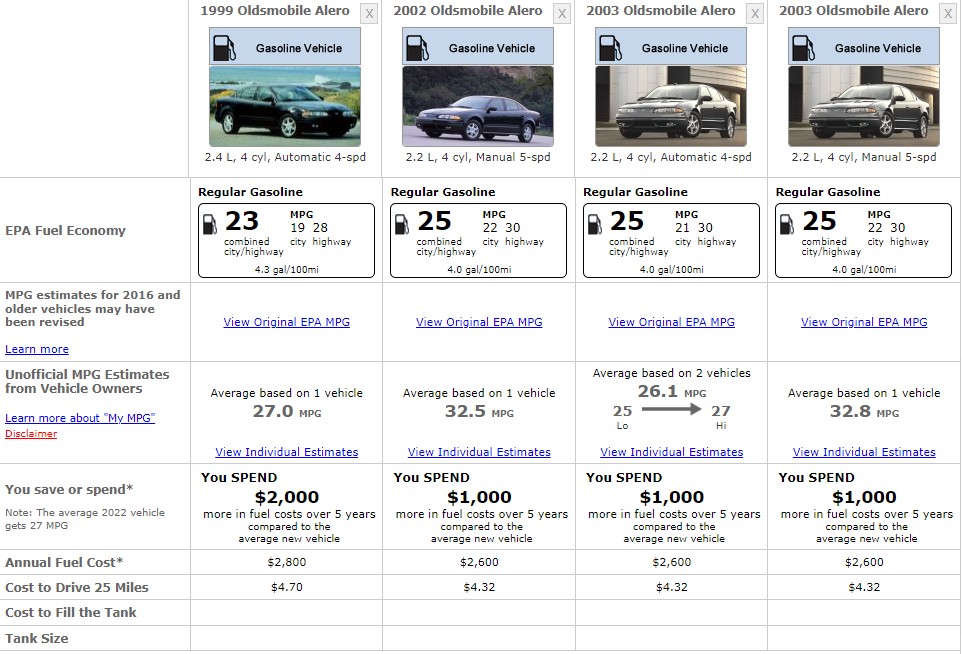Click small pump icon beside 23 combined MPG

[x=210, y=224]
